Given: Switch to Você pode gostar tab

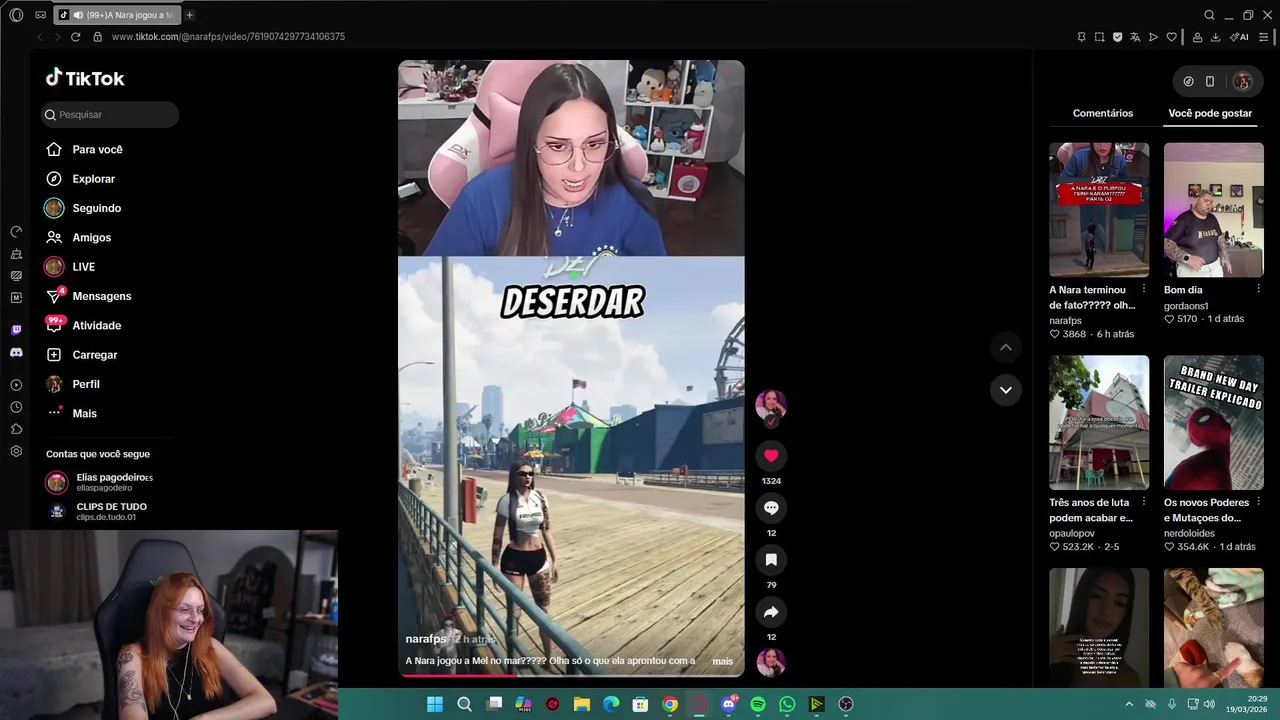Looking at the screenshot, I should [x=1210, y=113].
